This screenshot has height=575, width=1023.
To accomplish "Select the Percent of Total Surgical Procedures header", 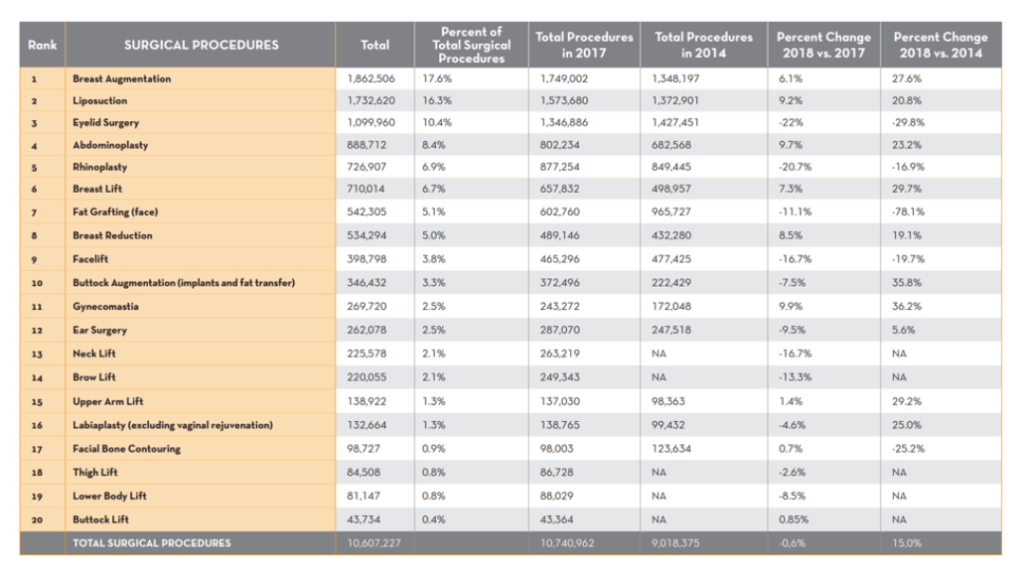I will [471, 45].
